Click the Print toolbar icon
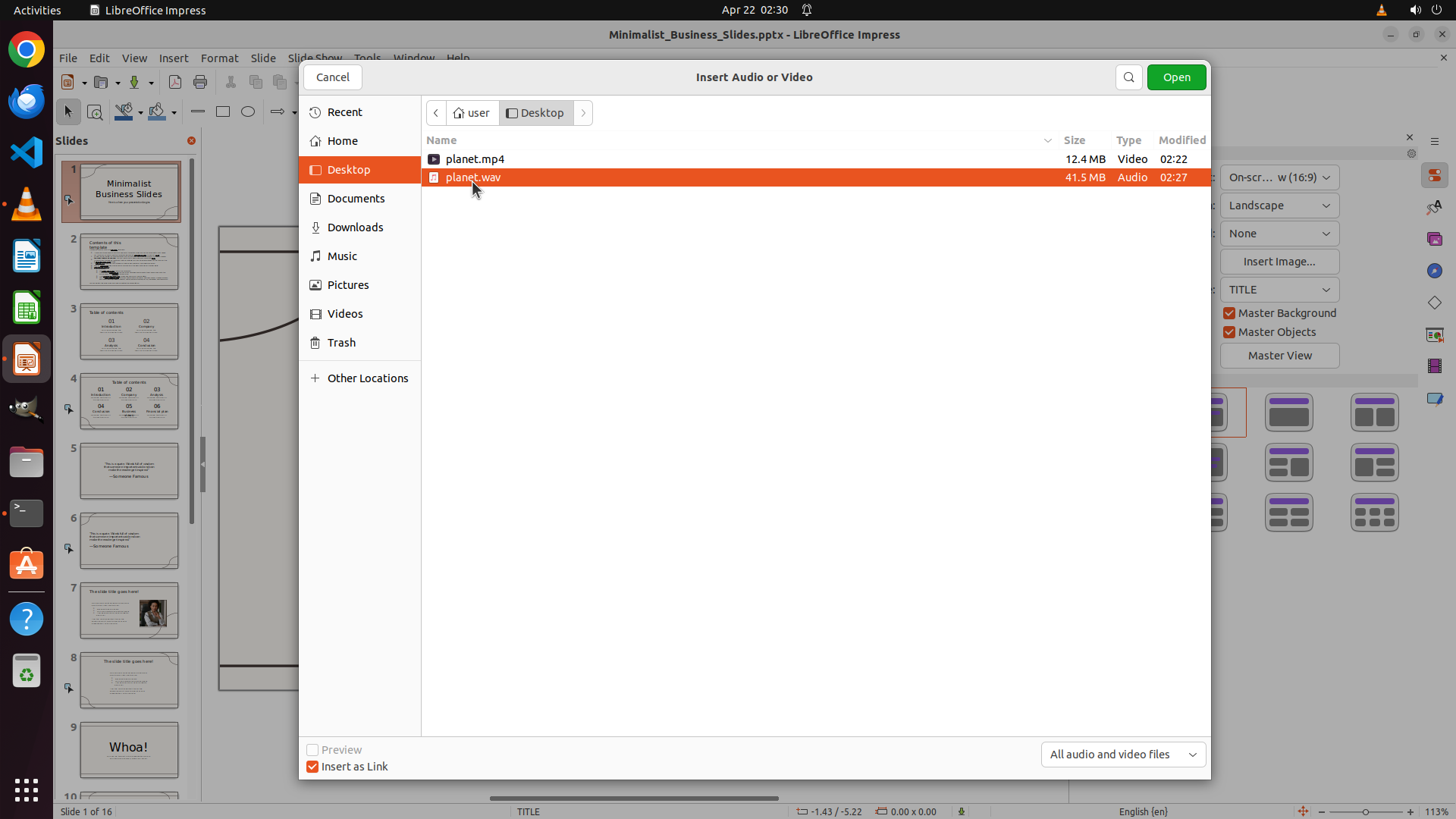Screen dimensions: 1456x819 (200, 82)
